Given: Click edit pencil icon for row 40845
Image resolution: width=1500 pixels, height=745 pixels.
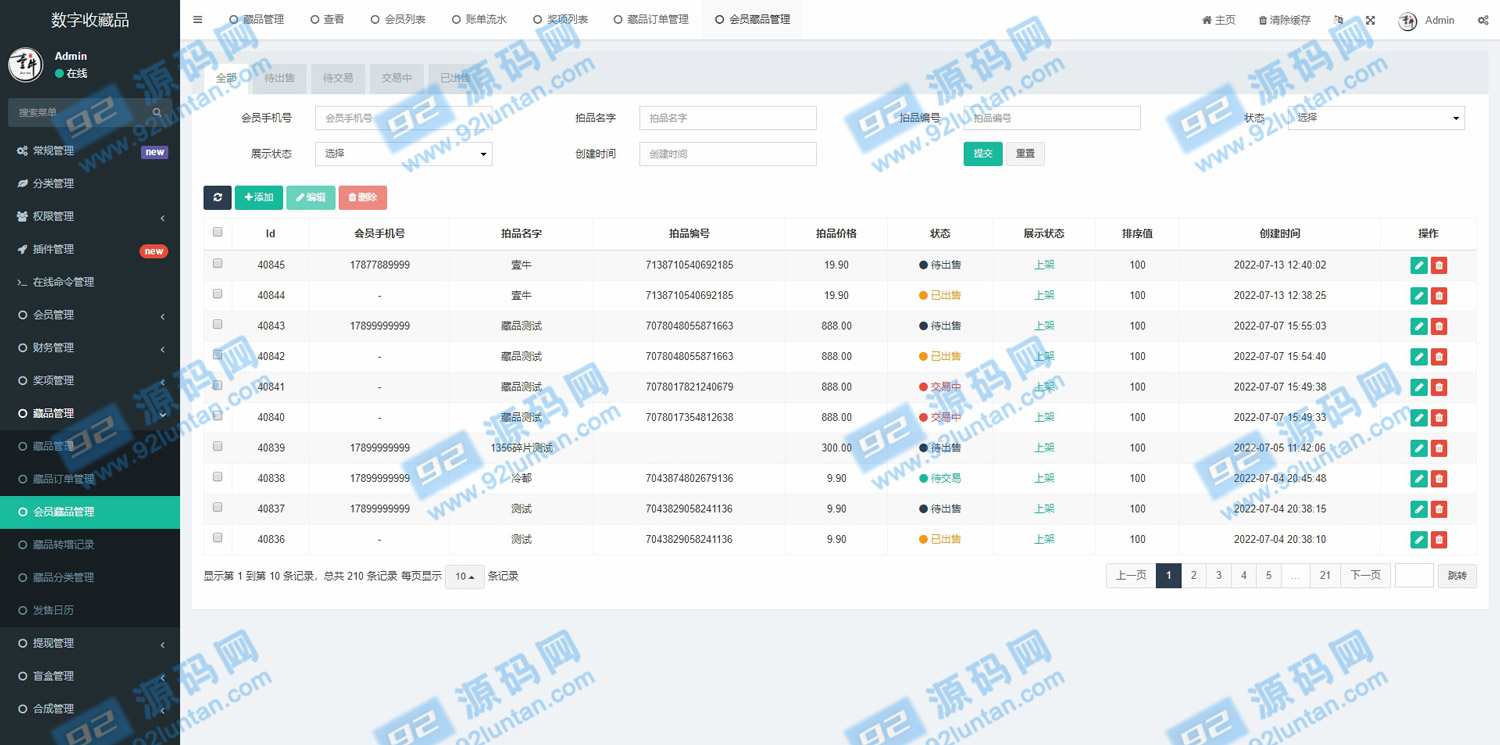Looking at the screenshot, I should 1418,265.
